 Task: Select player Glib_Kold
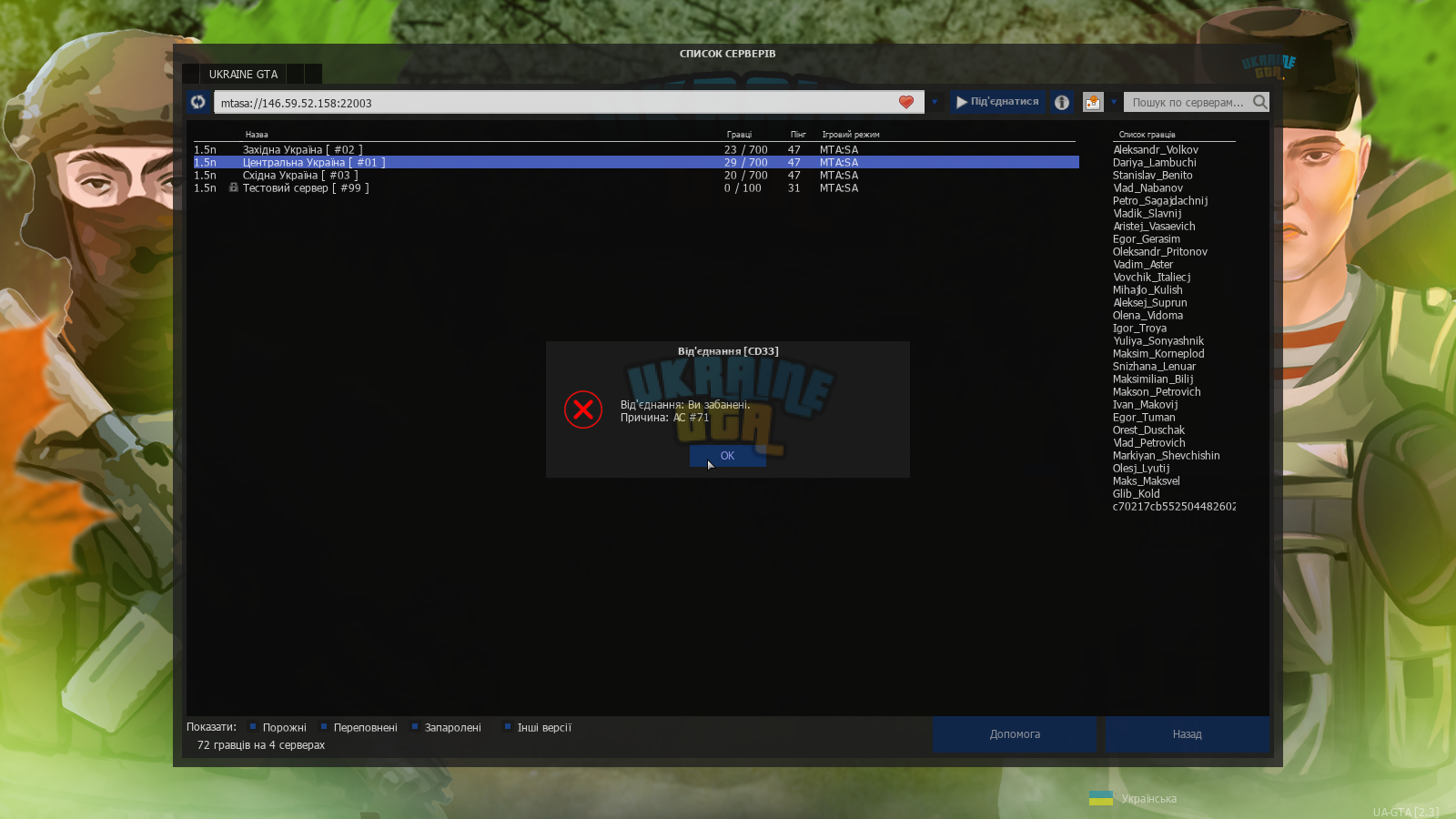click(1137, 494)
